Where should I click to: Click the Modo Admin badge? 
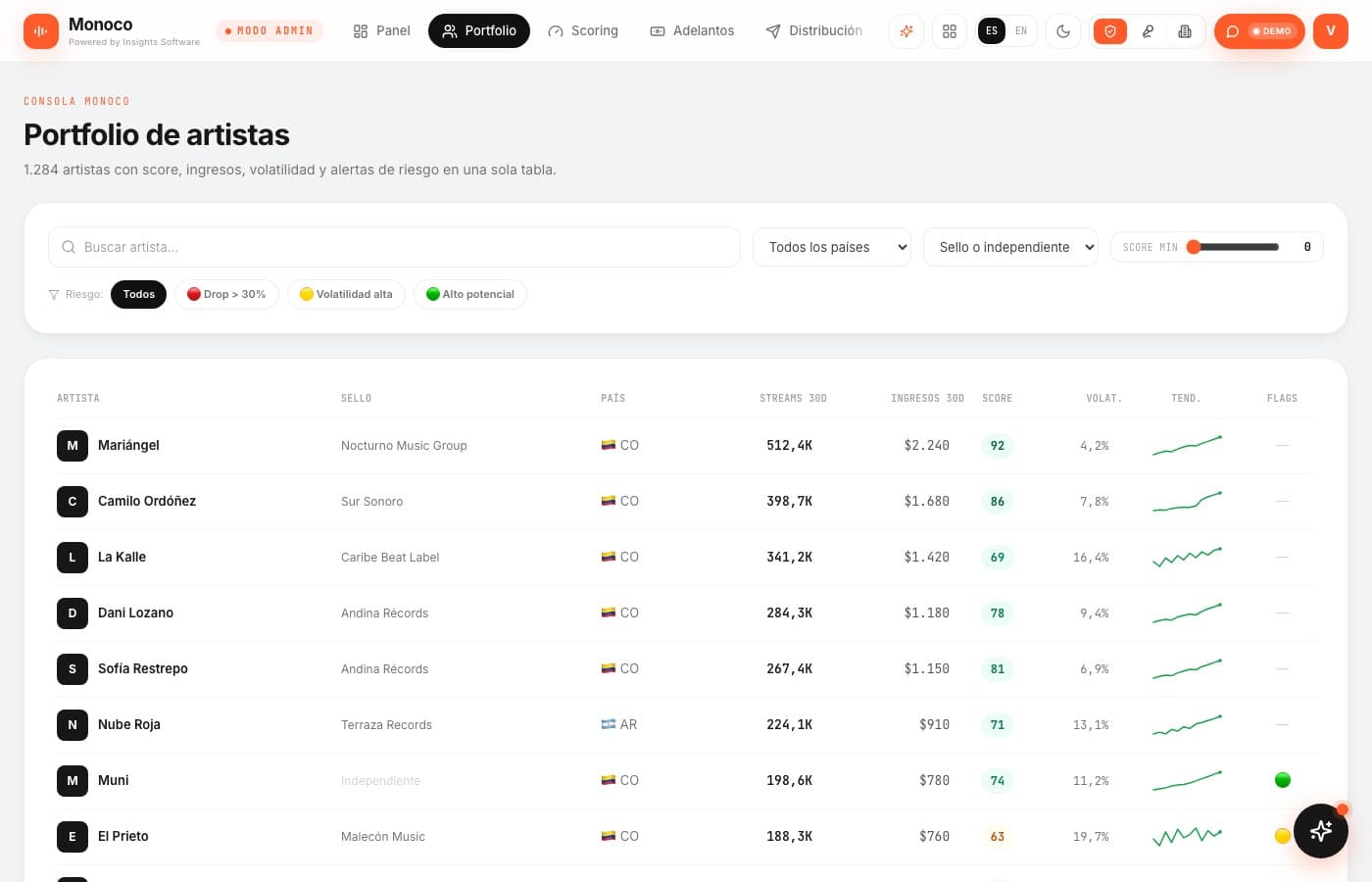[x=269, y=31]
